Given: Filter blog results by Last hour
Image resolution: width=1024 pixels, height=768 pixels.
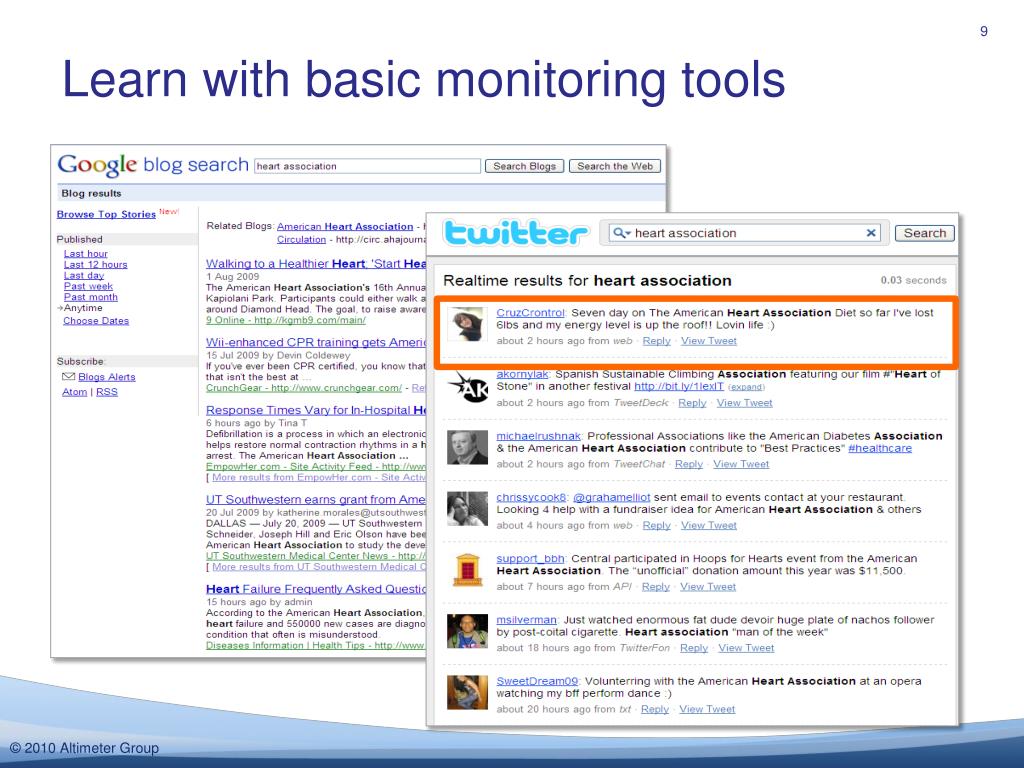Looking at the screenshot, I should [86, 253].
